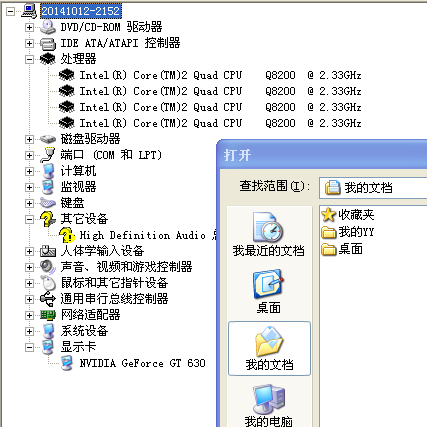427x427 pixels.
Task: Expand the 通用串行总线控制器 node
Action: 29,299
